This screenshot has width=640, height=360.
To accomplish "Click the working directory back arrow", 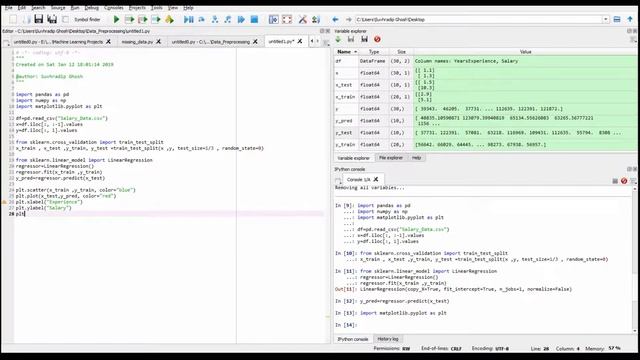I will pyautogui.click(x=335, y=19).
